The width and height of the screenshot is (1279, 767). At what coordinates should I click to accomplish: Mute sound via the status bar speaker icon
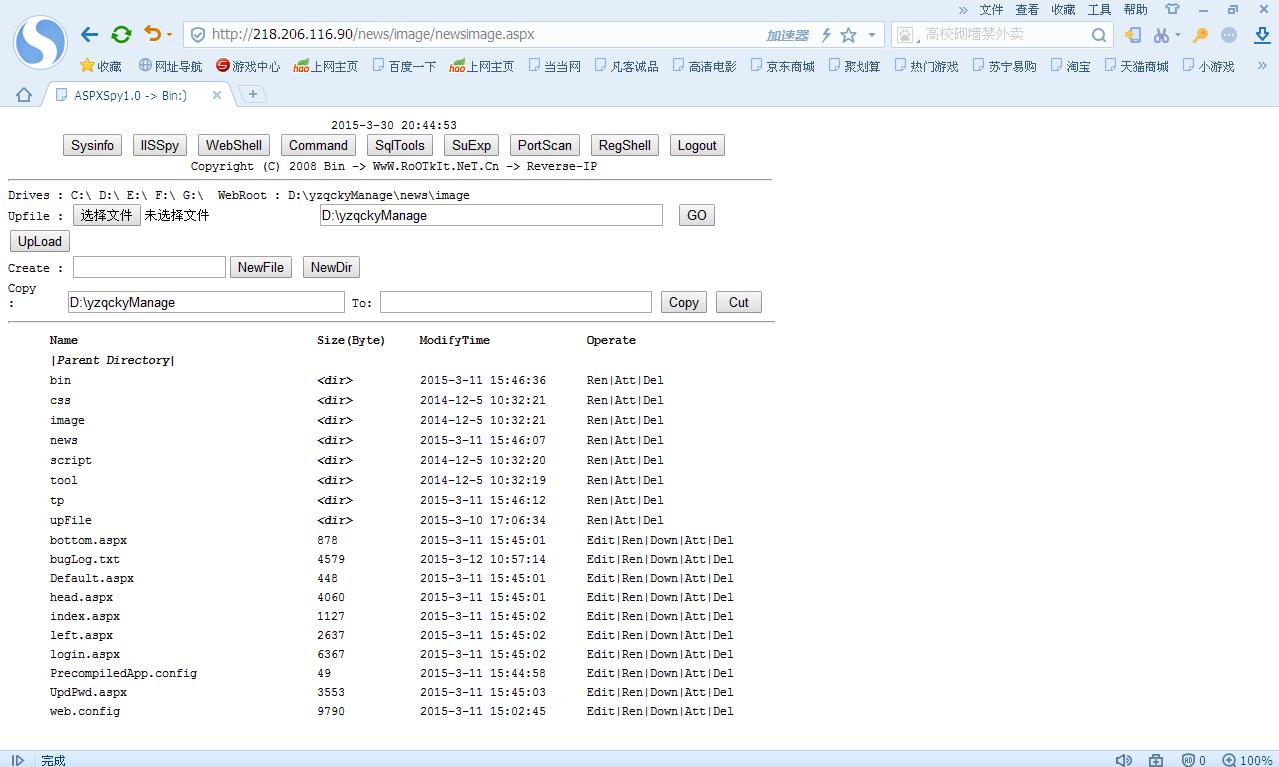(x=1124, y=760)
